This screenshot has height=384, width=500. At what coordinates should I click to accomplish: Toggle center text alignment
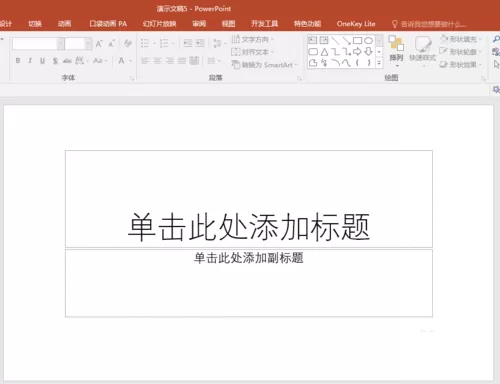(x=157, y=61)
